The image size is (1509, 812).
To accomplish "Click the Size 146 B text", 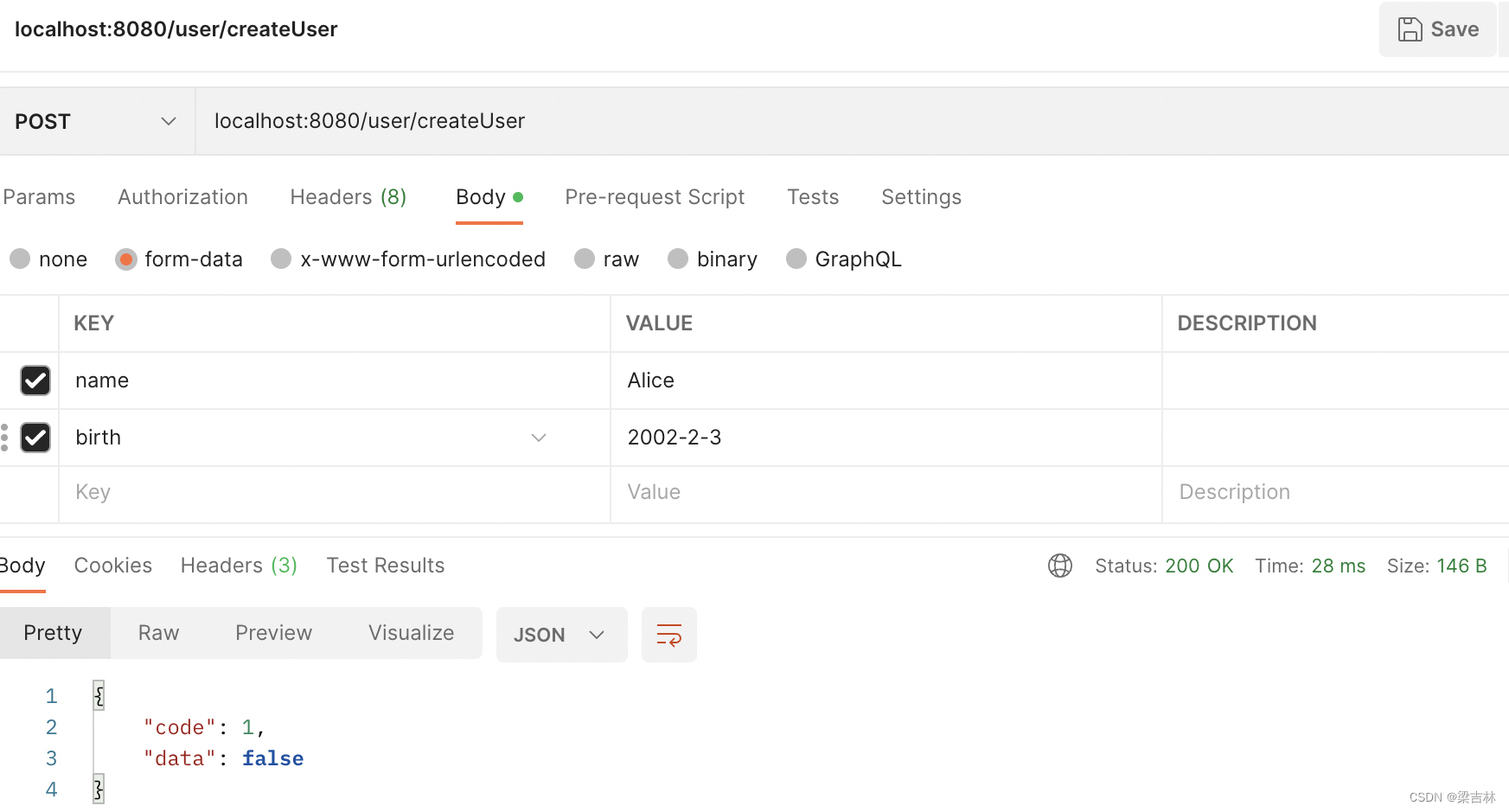I will 1436,566.
